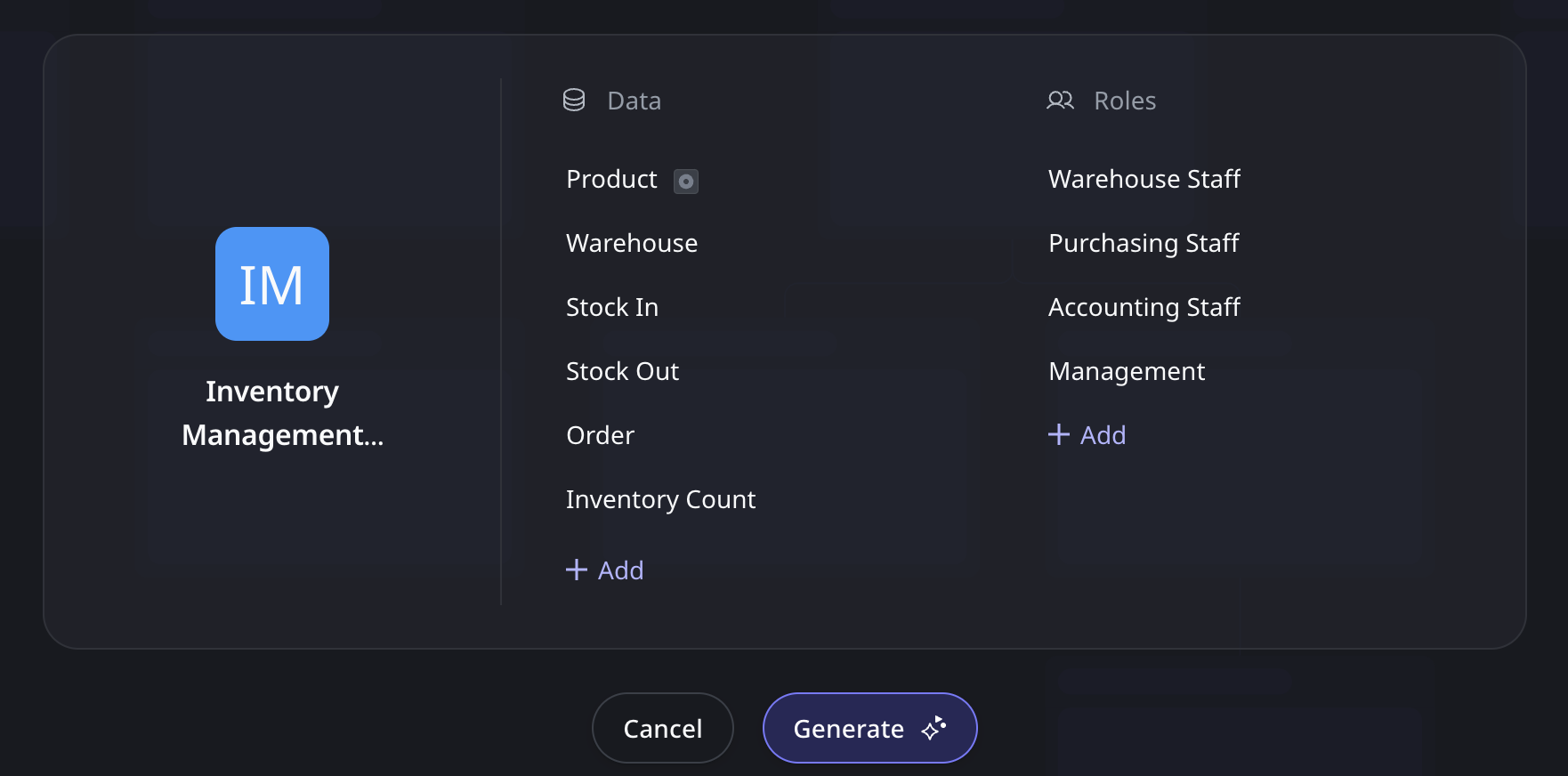Select the Warehouse data item
1568x776 pixels.
point(632,244)
